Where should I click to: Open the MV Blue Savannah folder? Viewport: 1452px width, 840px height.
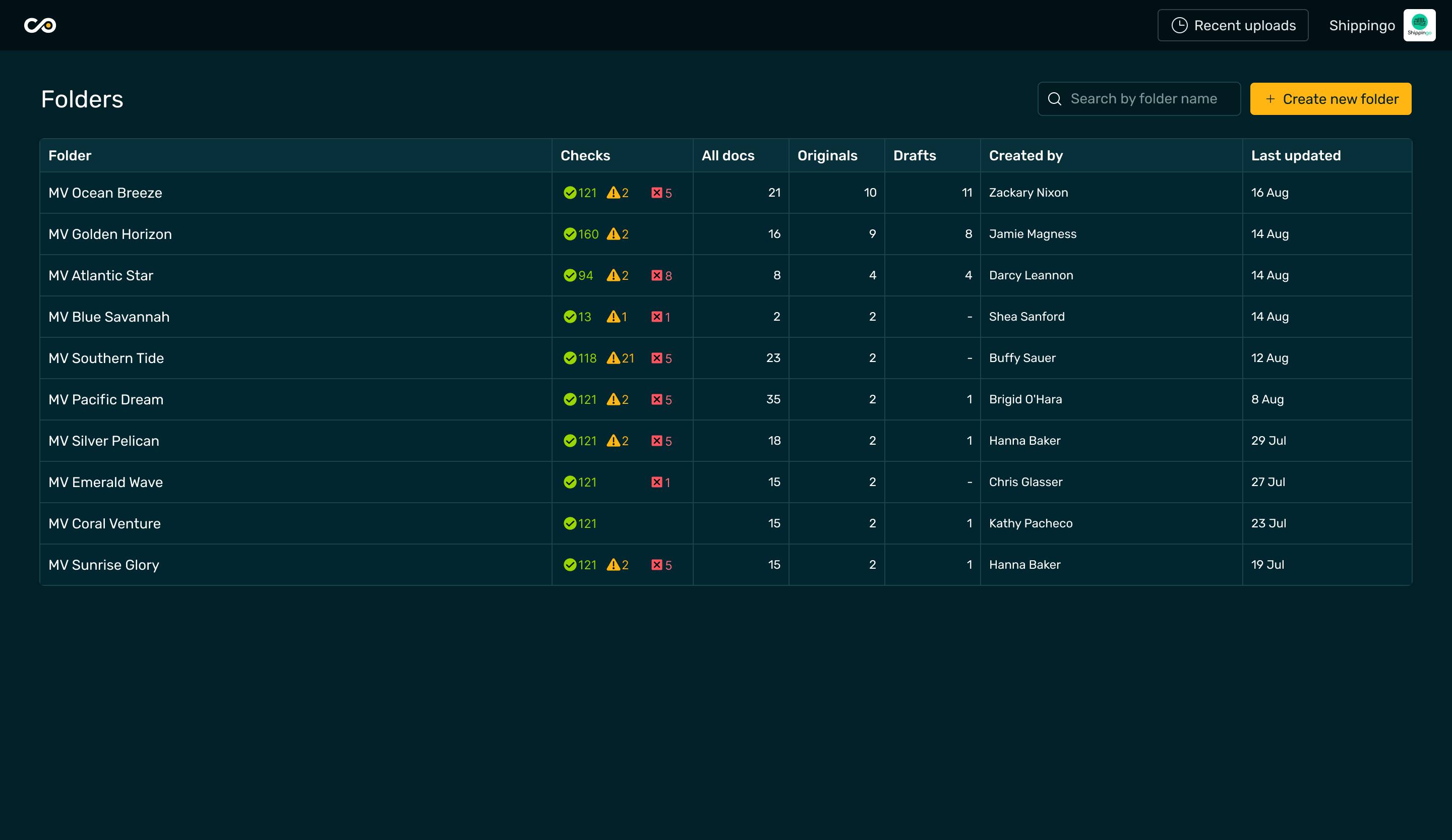(109, 317)
